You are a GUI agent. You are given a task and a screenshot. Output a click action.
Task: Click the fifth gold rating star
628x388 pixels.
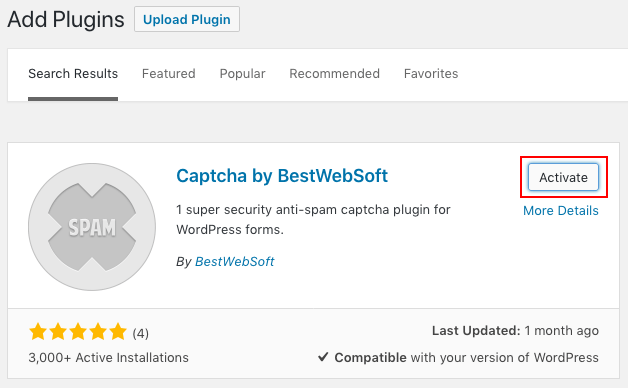pos(118,332)
